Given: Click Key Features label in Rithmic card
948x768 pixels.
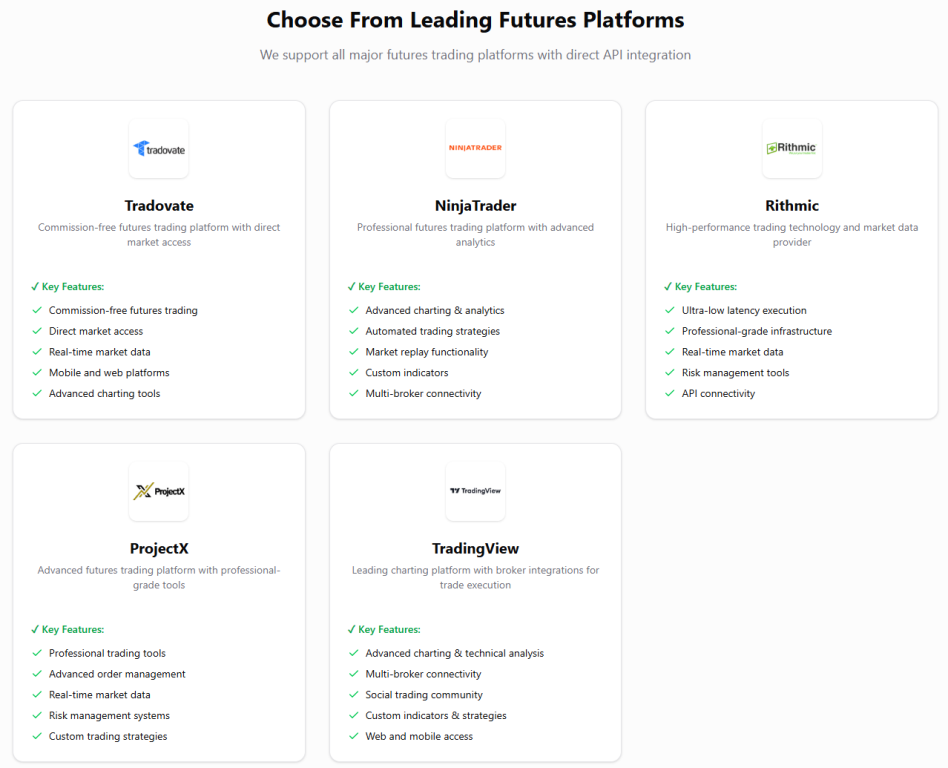Looking at the screenshot, I should 706,287.
